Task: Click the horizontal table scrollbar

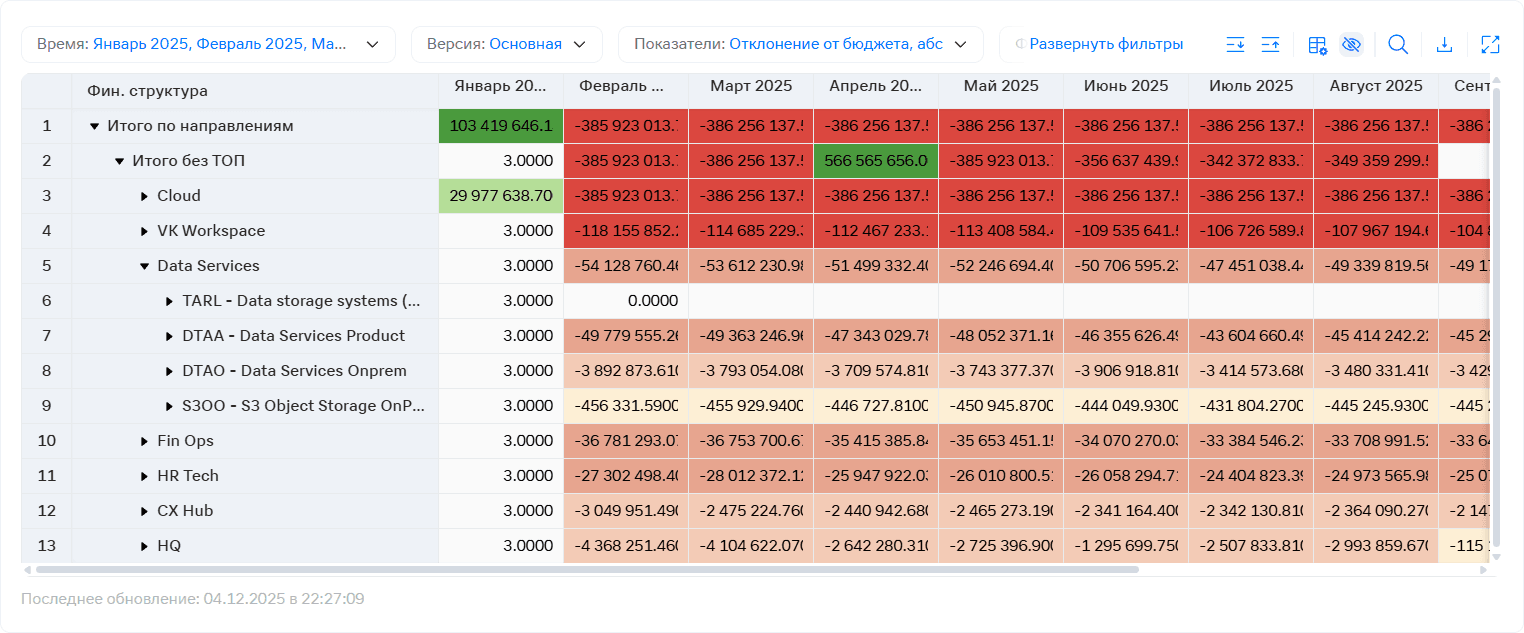Action: (x=587, y=569)
